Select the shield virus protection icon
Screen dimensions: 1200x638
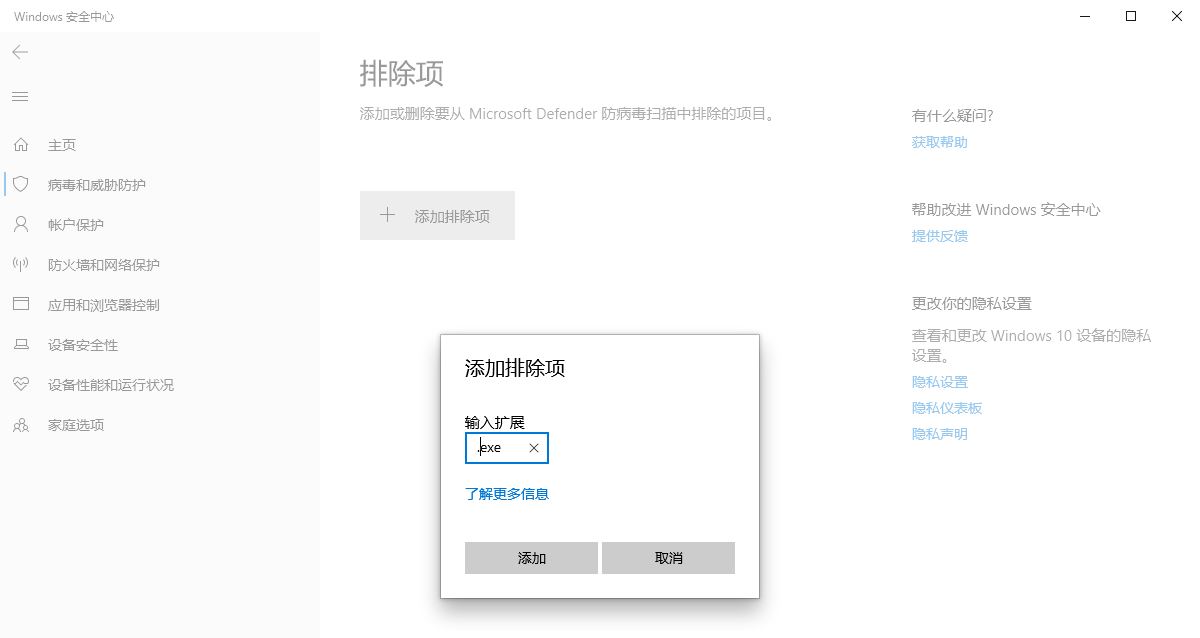pos(20,185)
